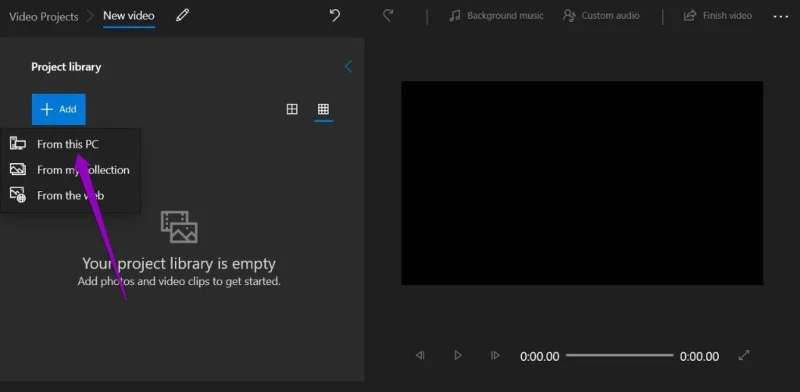Choose From this PC
This screenshot has height=392, width=800.
(x=70, y=144)
